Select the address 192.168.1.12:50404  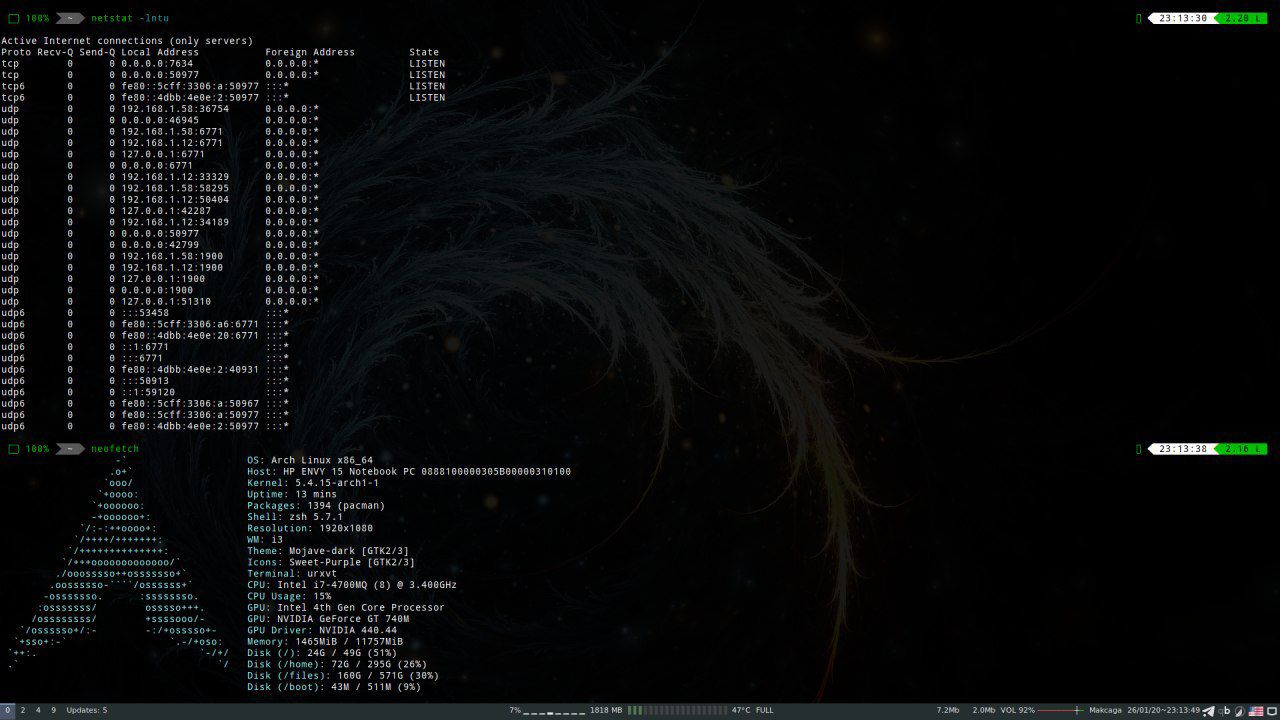[175, 199]
